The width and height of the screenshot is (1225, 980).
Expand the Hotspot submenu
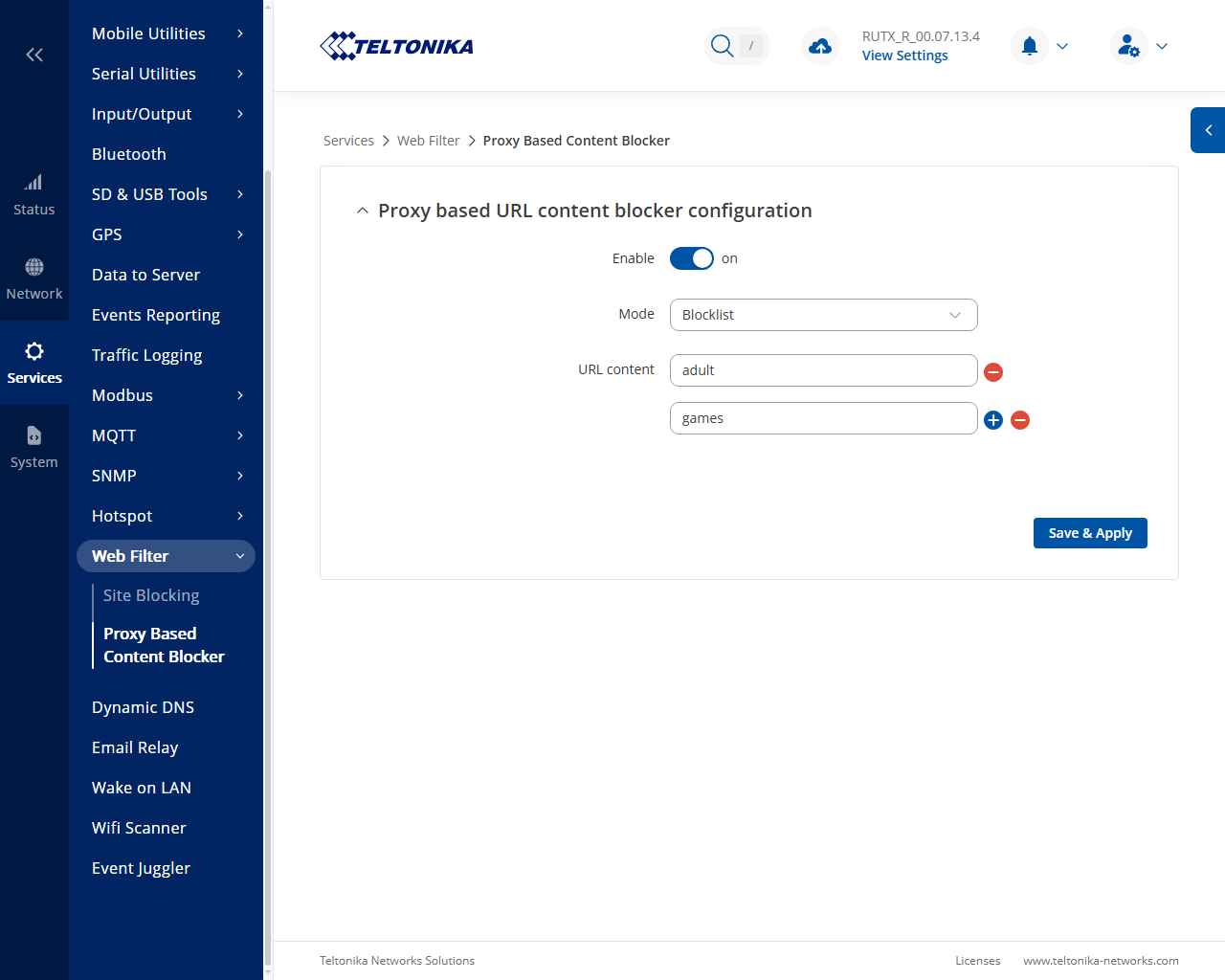167,516
